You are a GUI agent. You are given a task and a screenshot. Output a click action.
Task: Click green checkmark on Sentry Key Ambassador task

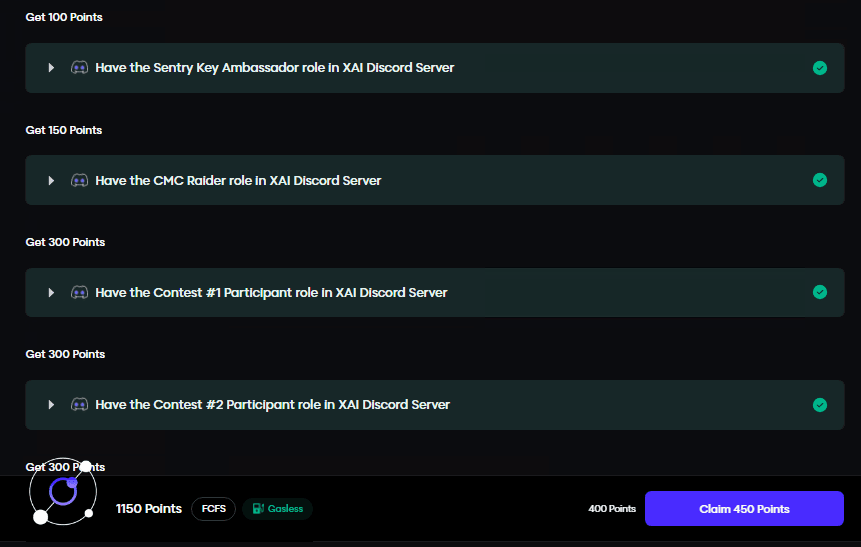[x=820, y=68]
